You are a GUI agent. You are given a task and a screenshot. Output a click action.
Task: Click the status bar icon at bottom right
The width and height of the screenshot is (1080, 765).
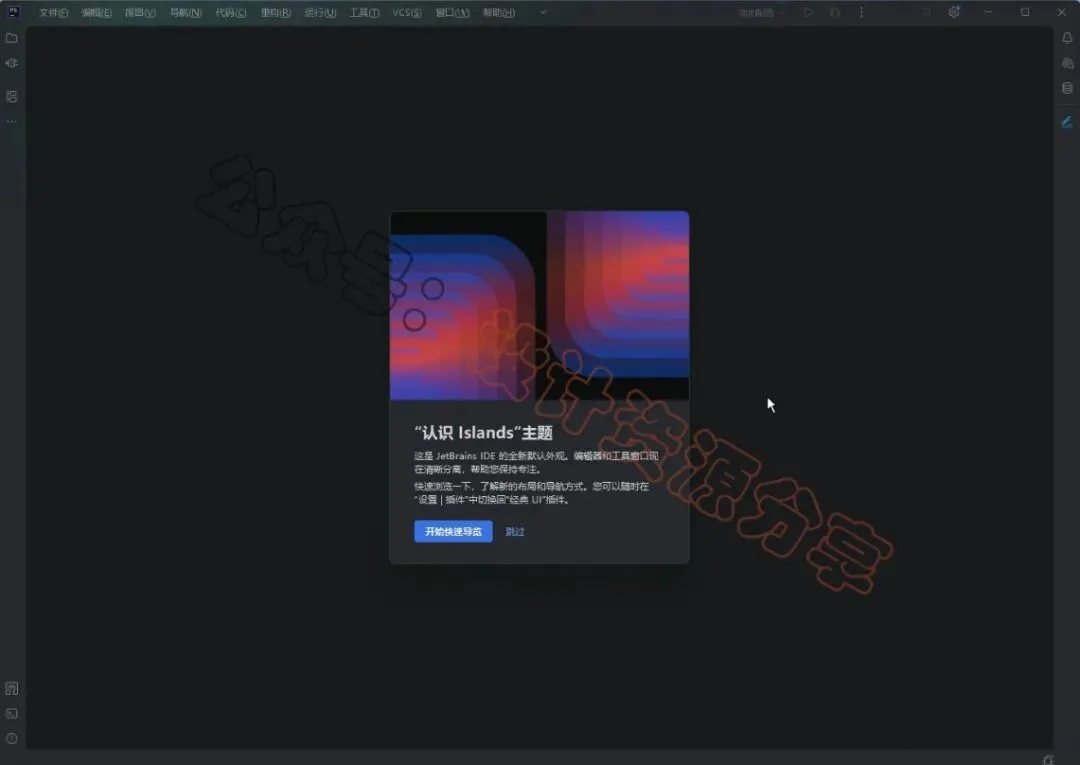(1048, 759)
